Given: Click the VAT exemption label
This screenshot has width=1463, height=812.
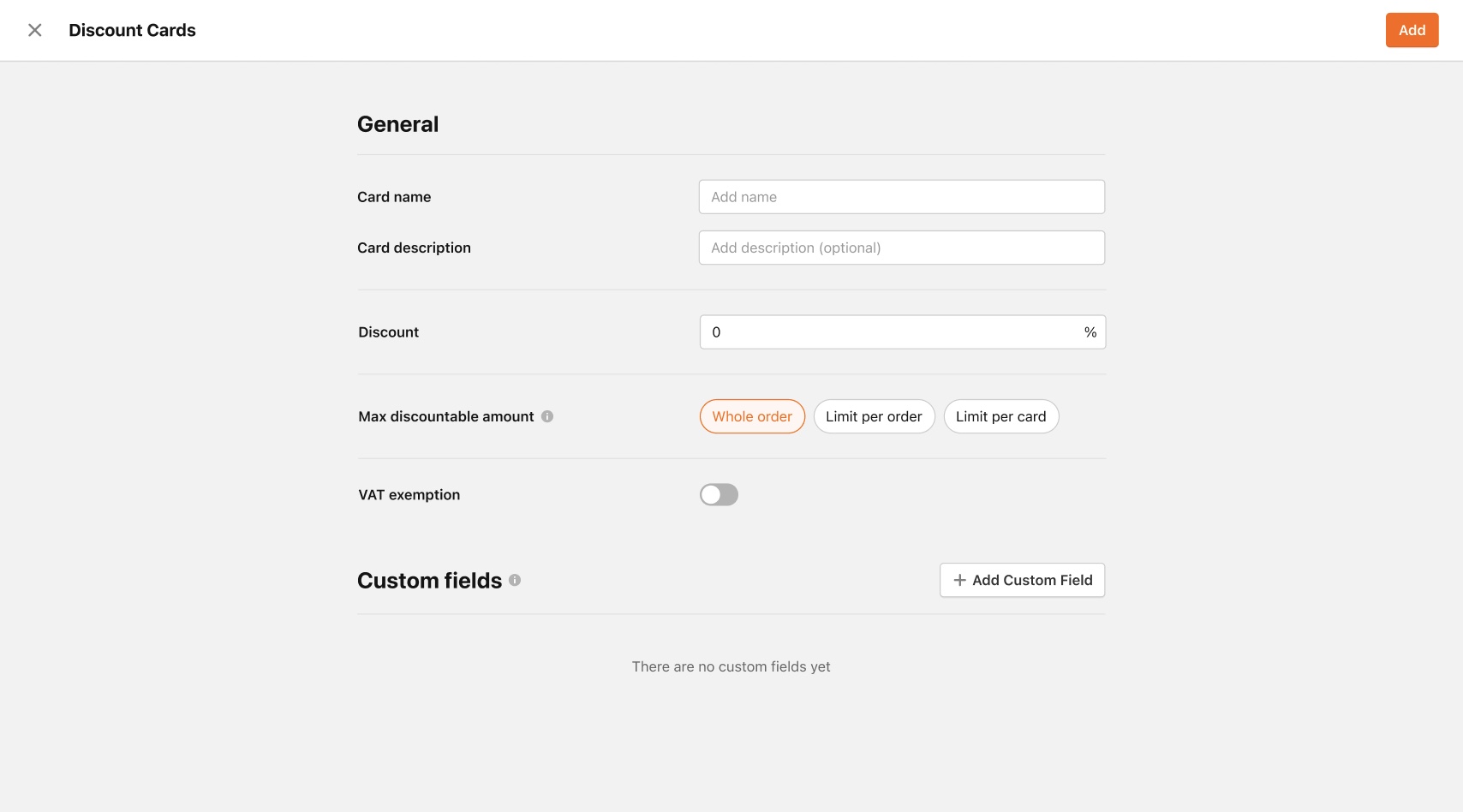Looking at the screenshot, I should pos(409,495).
